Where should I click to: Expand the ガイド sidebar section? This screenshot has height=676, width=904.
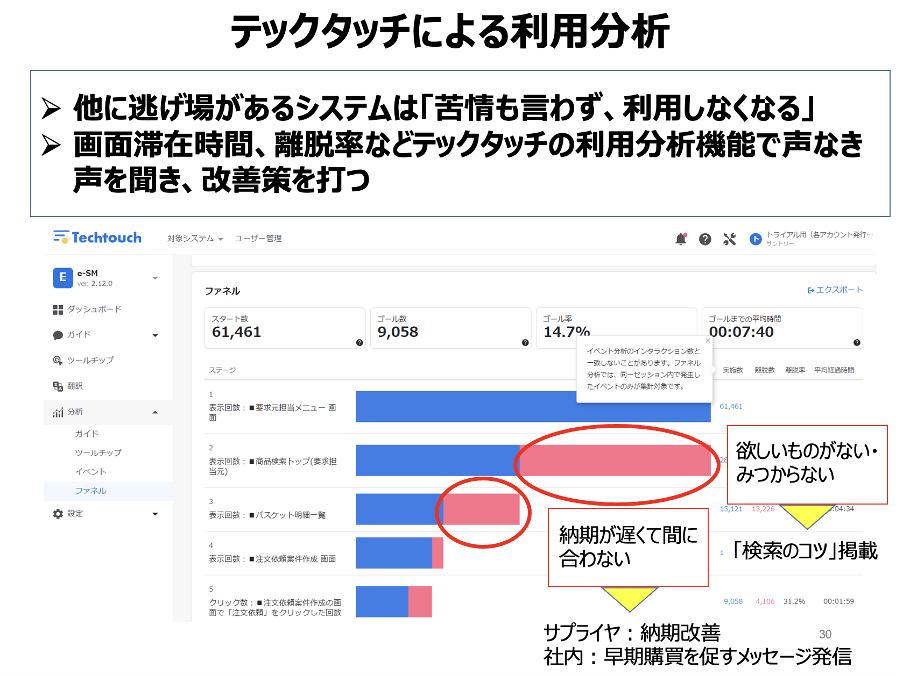[155, 335]
